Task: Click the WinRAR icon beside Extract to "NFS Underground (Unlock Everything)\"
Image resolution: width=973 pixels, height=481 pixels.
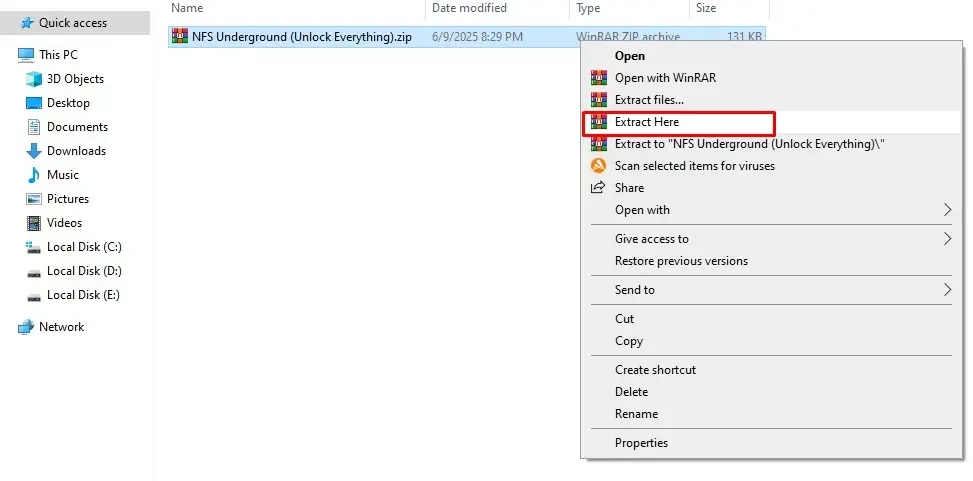Action: tap(598, 144)
